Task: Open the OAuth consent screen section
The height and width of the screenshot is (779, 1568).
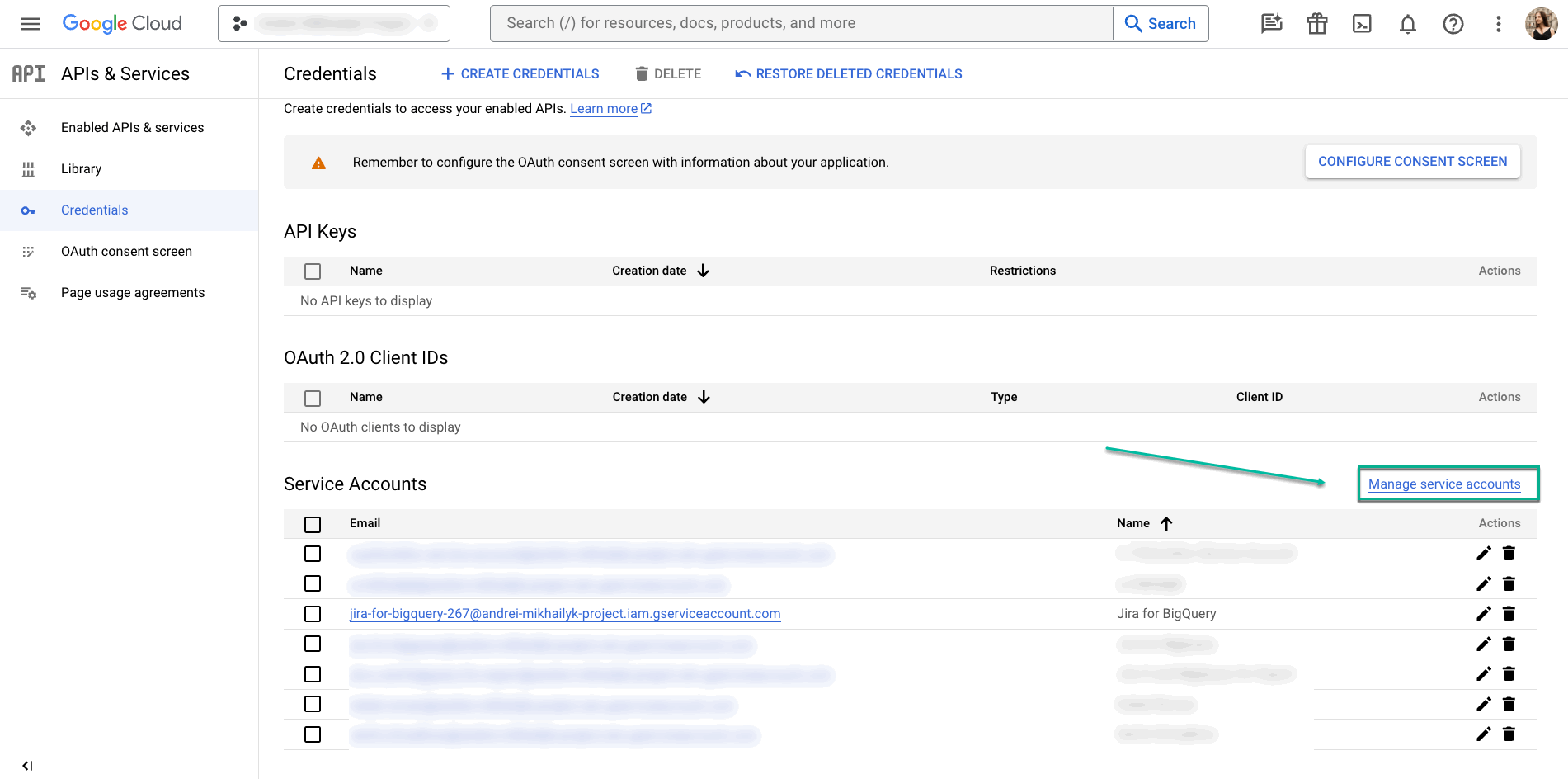Action: tap(126, 251)
